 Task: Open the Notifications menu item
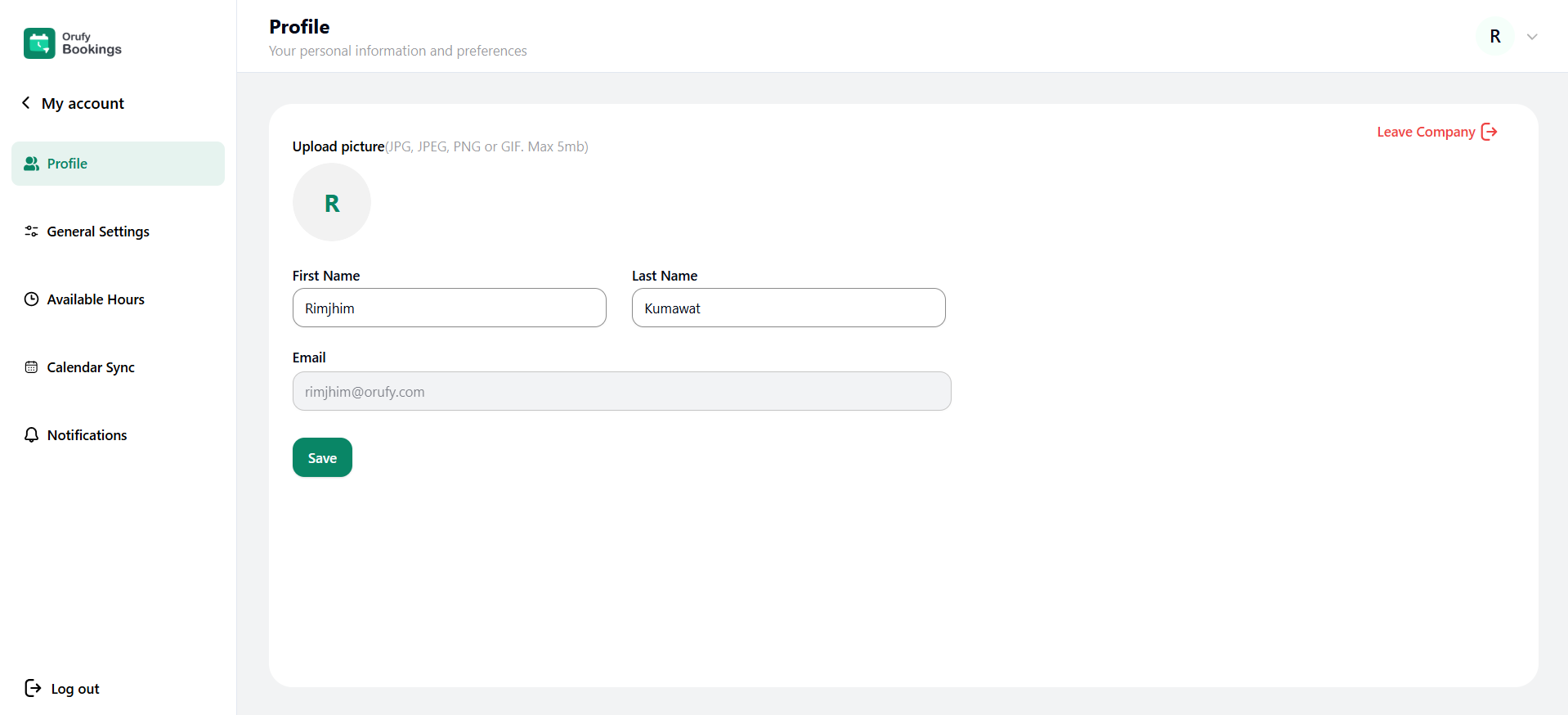click(87, 435)
